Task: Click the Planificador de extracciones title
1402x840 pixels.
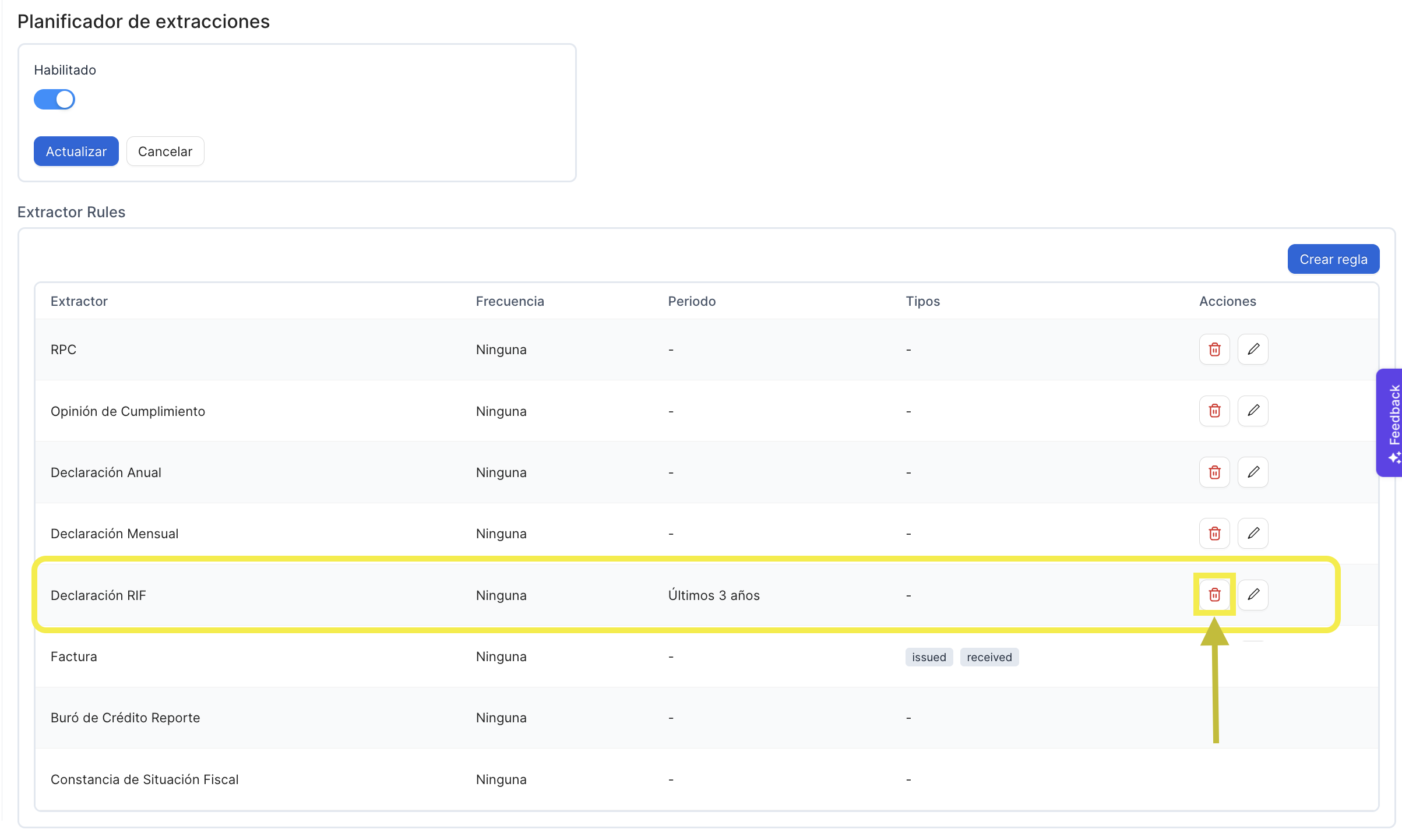Action: click(x=143, y=22)
